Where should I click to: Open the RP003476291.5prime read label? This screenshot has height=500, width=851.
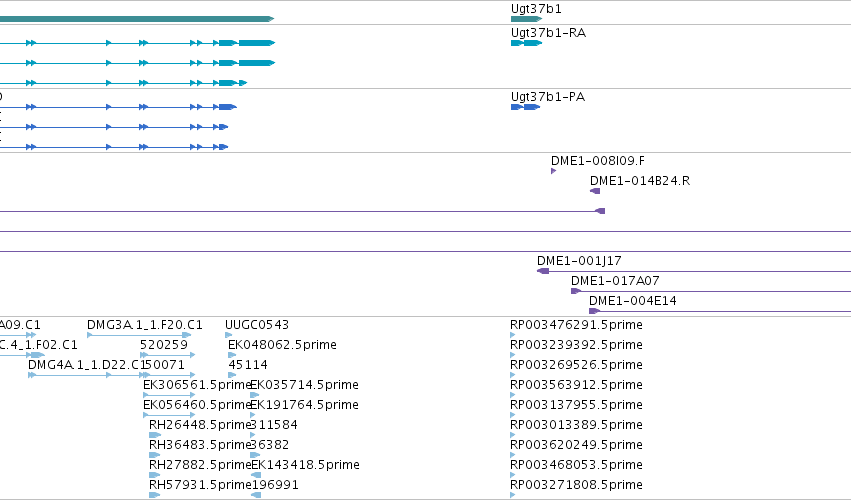pyautogui.click(x=576, y=325)
